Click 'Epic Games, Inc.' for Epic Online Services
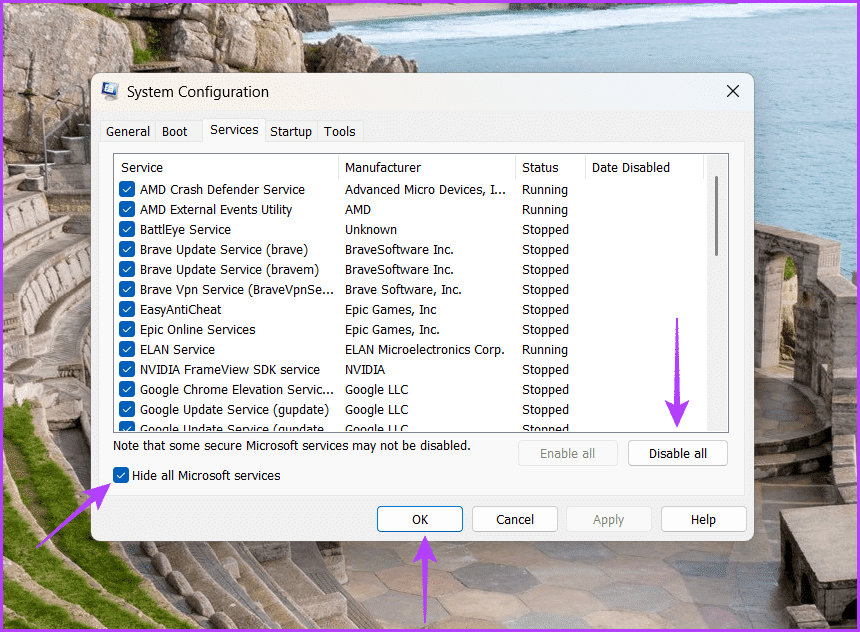 [392, 329]
